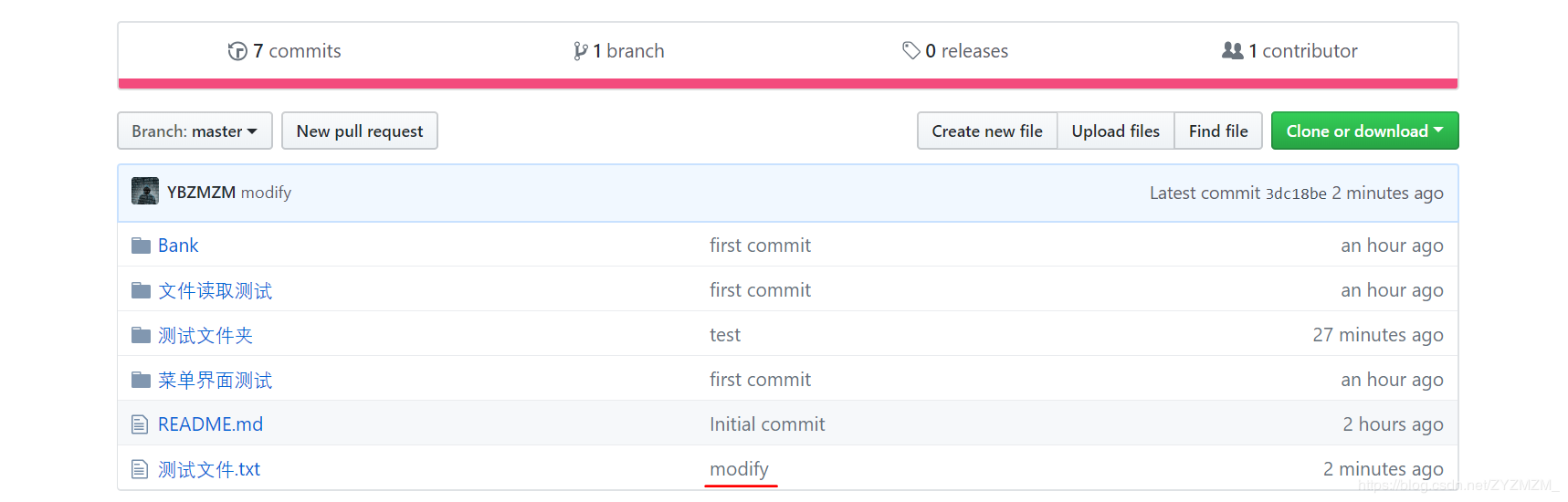Click the Bank folder icon
This screenshot has width=1568, height=502.
click(141, 246)
